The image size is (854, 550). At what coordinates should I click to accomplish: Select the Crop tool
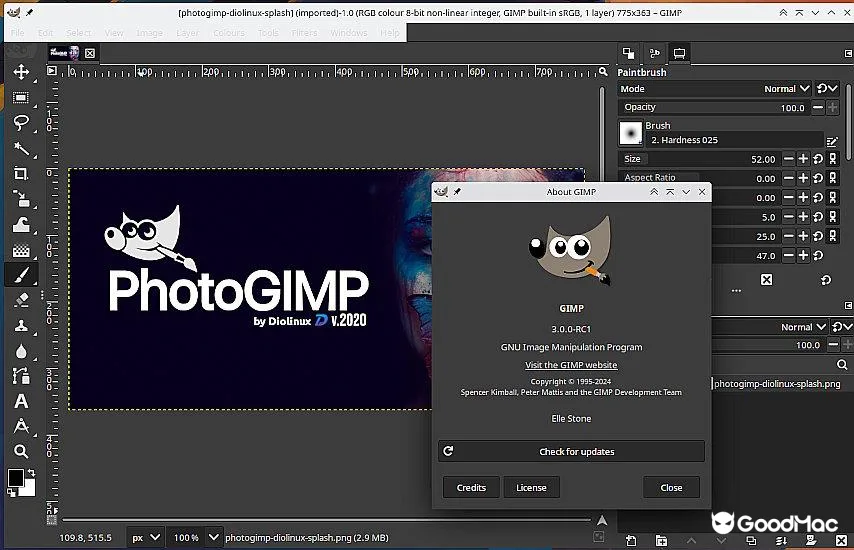tap(21, 174)
